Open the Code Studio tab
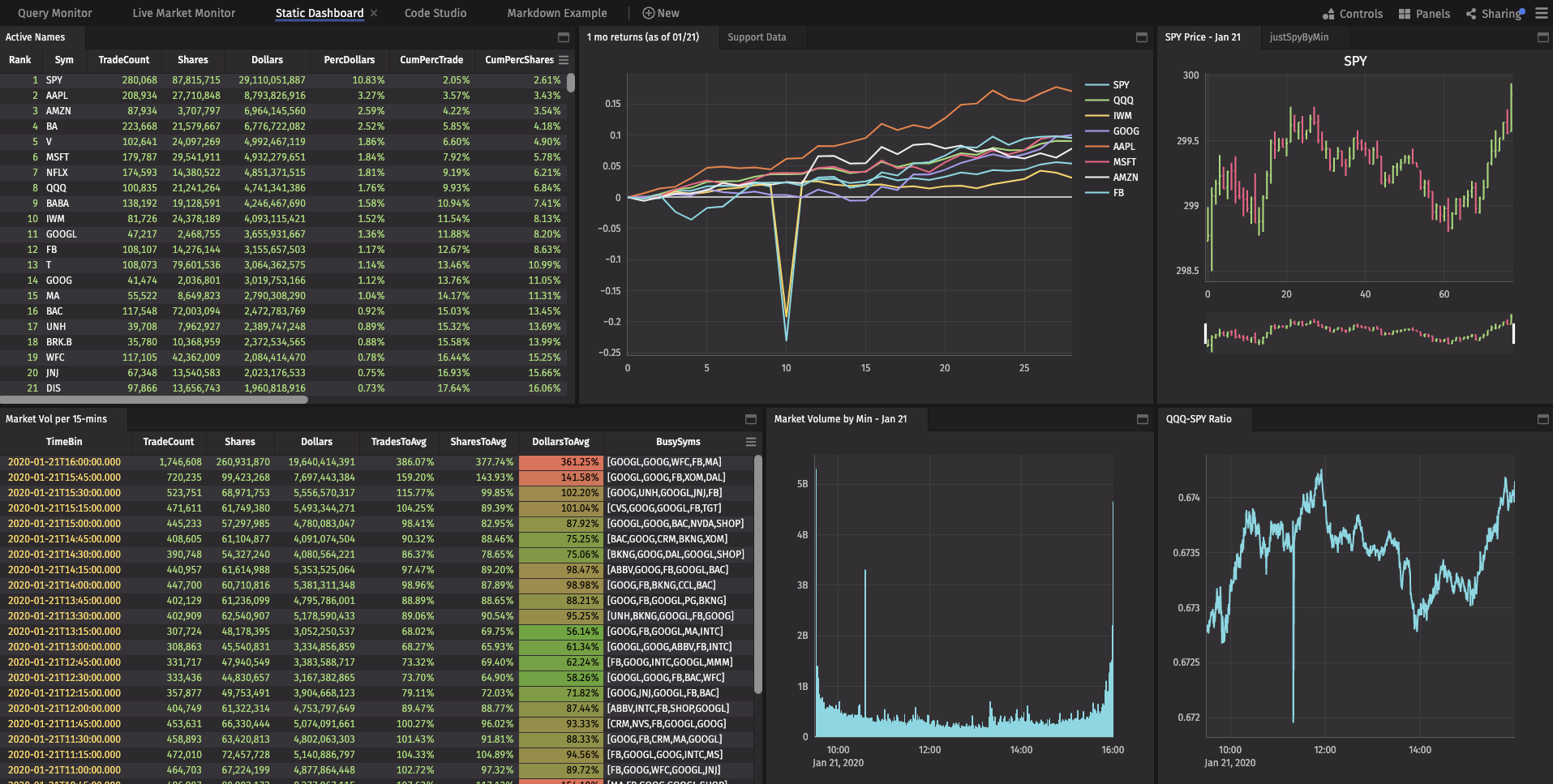 point(435,13)
